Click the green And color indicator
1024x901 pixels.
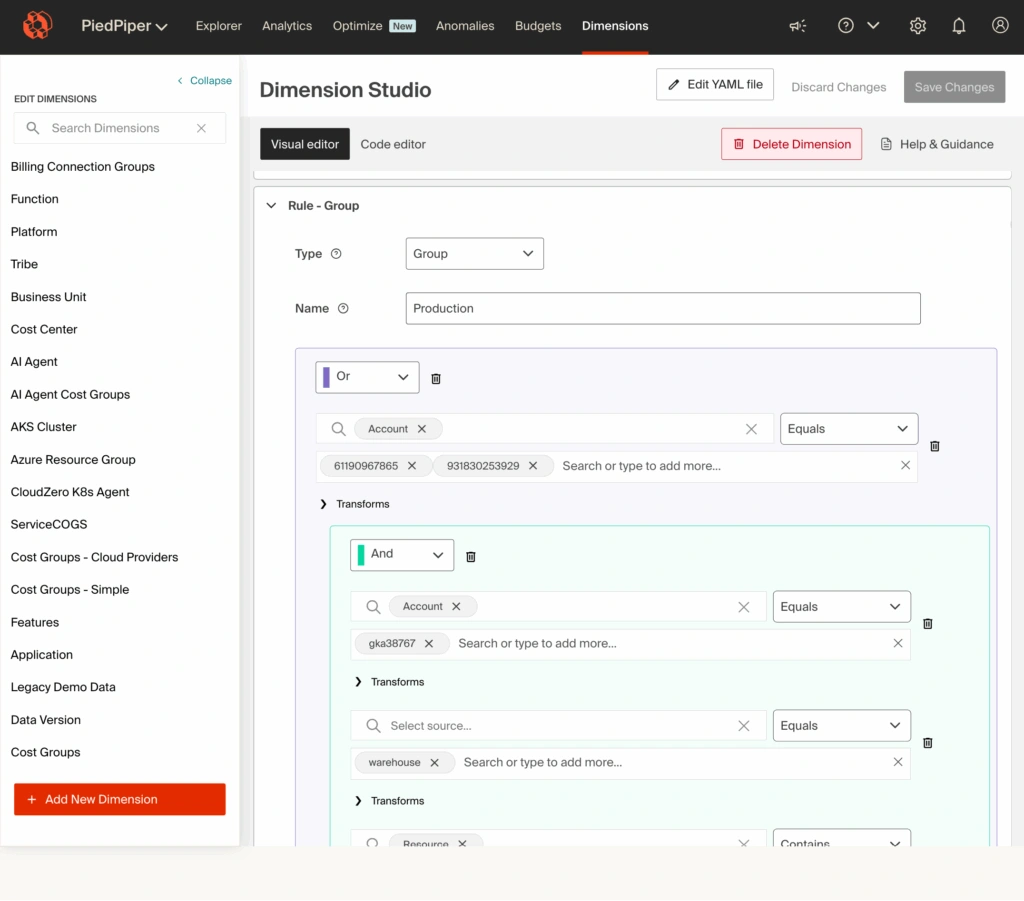click(361, 555)
